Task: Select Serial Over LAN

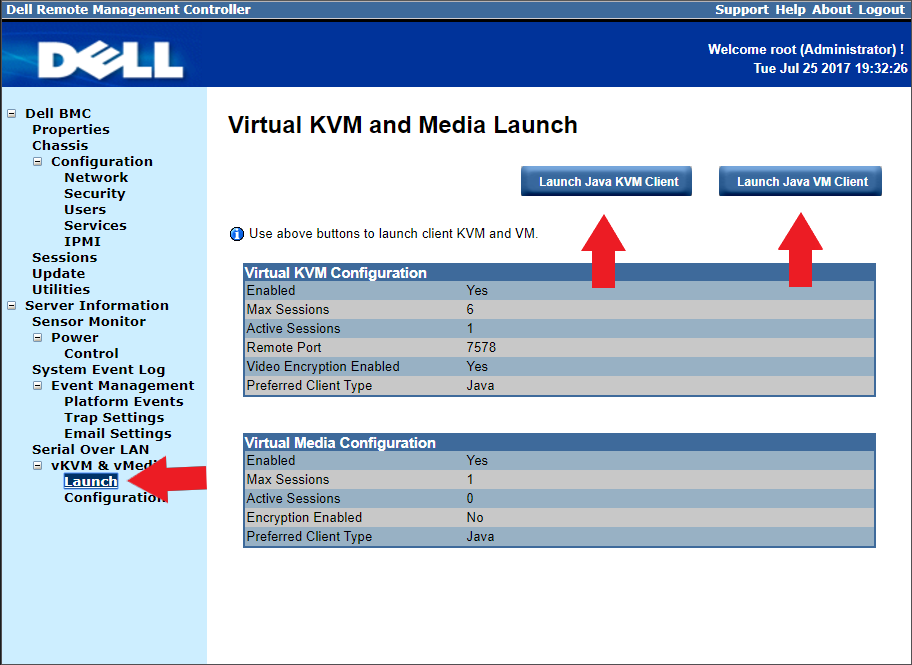Action: [x=91, y=450]
